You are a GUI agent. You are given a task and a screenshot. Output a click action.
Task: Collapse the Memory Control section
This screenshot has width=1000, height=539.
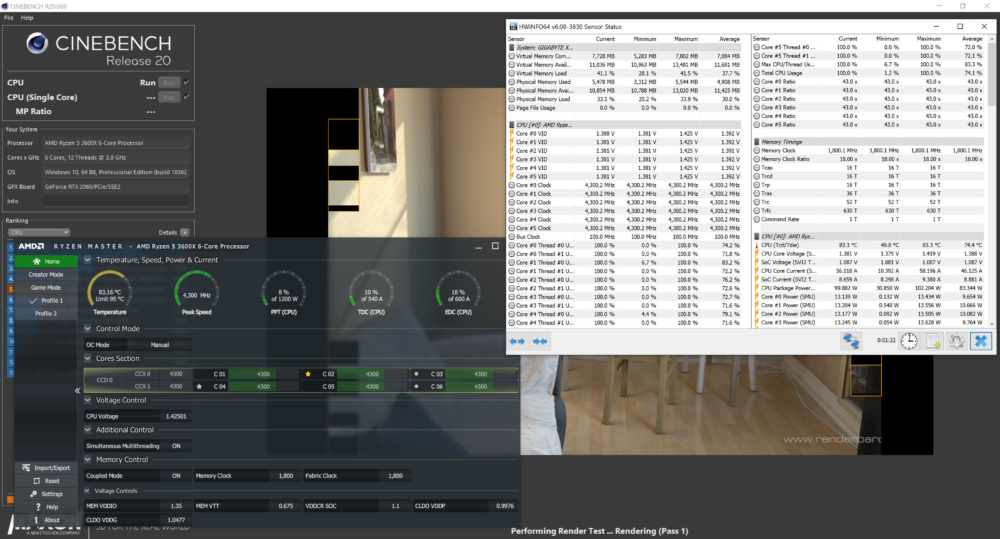tap(88, 459)
